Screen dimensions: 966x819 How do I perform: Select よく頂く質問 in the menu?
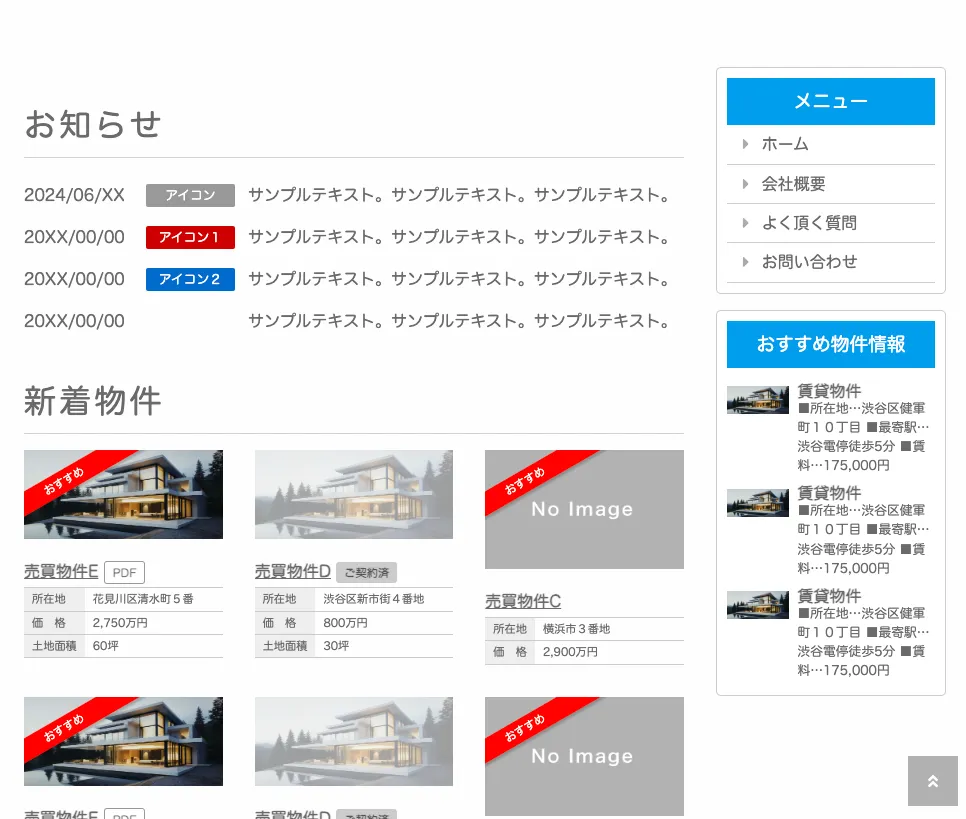(x=809, y=223)
